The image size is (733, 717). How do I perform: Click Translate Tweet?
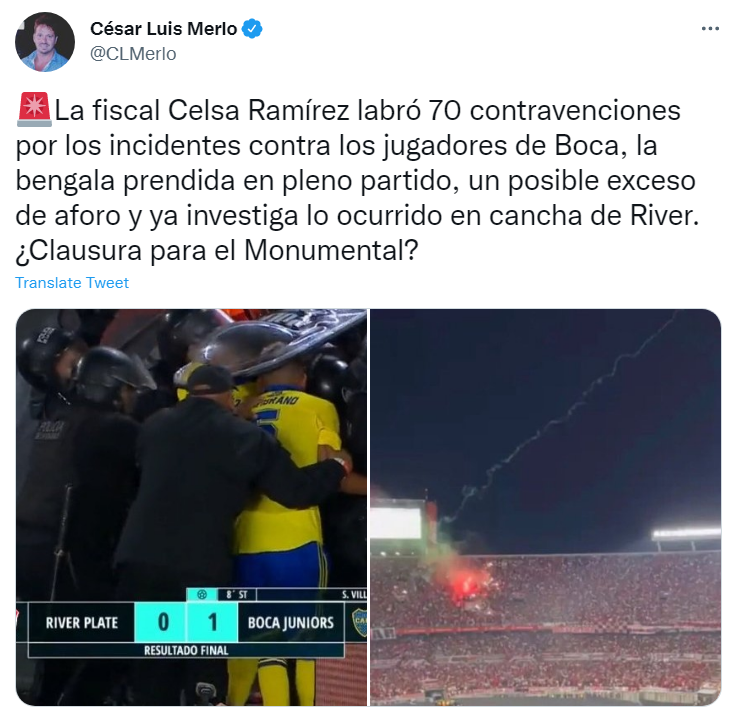click(x=72, y=283)
